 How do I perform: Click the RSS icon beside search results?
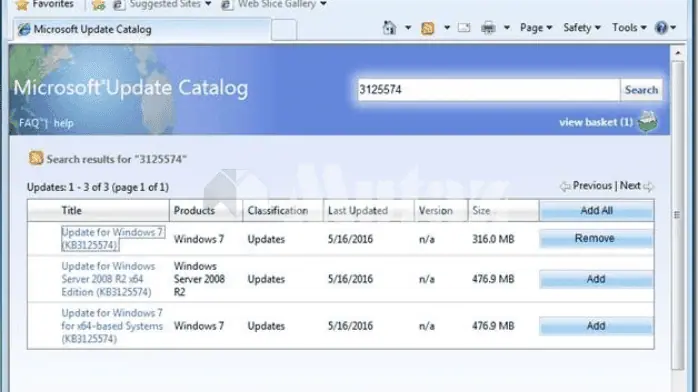pyautogui.click(x=36, y=158)
